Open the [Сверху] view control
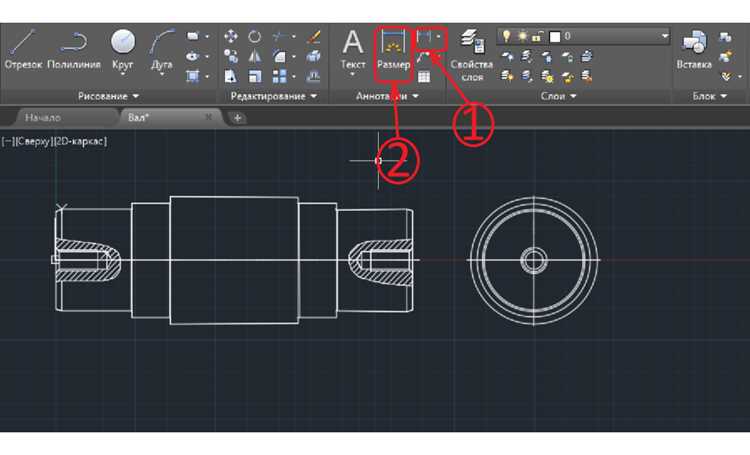 pos(33,141)
